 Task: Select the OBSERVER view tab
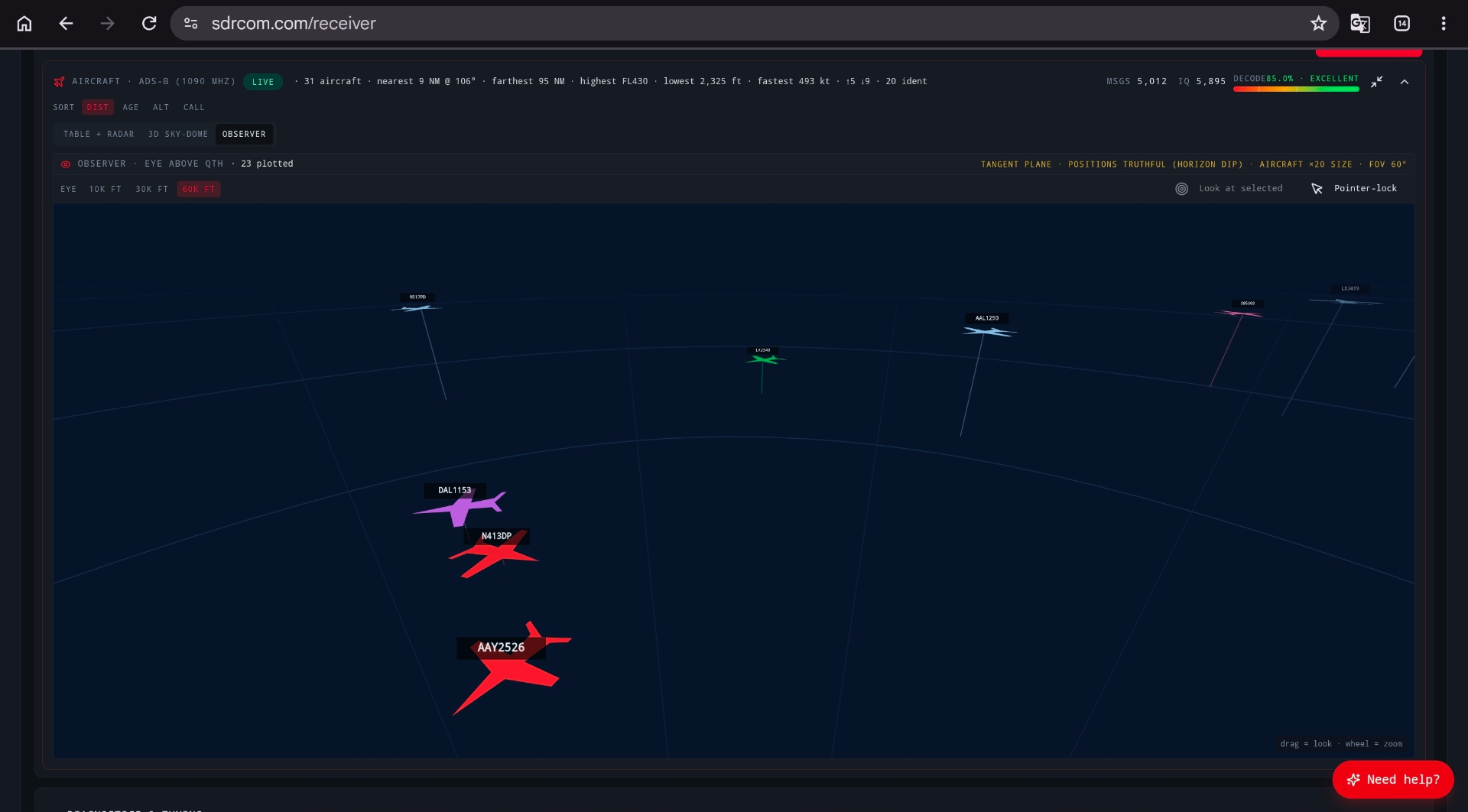point(244,135)
